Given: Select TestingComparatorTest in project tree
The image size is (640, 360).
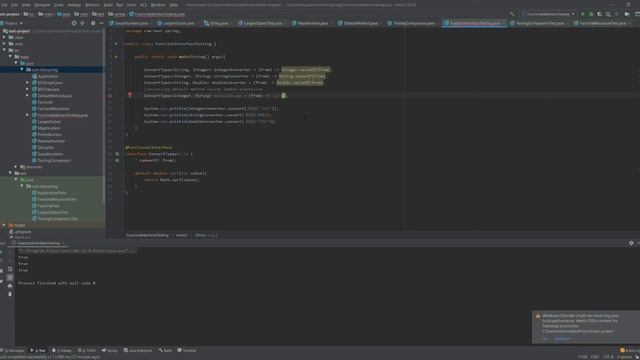Looking at the screenshot, I should [58, 219].
